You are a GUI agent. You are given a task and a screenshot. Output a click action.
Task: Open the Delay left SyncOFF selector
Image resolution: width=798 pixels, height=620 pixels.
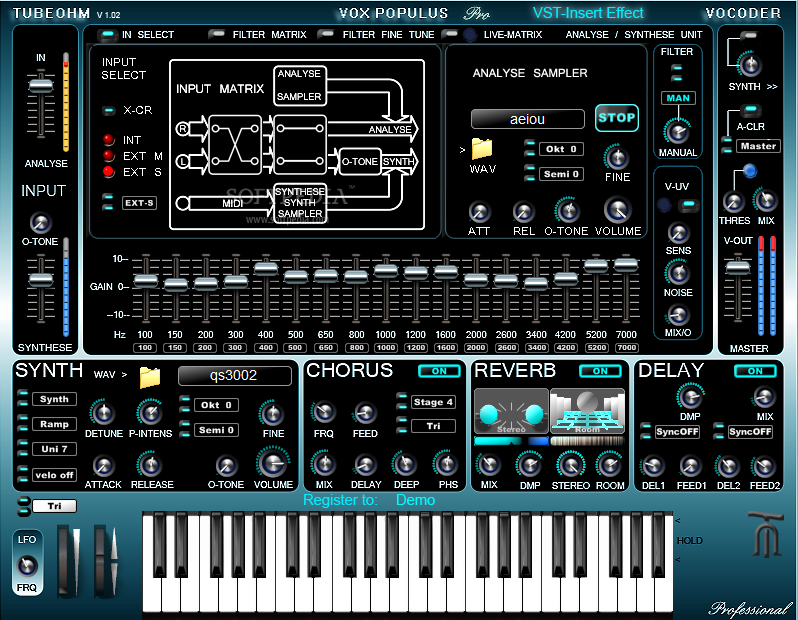tap(677, 432)
